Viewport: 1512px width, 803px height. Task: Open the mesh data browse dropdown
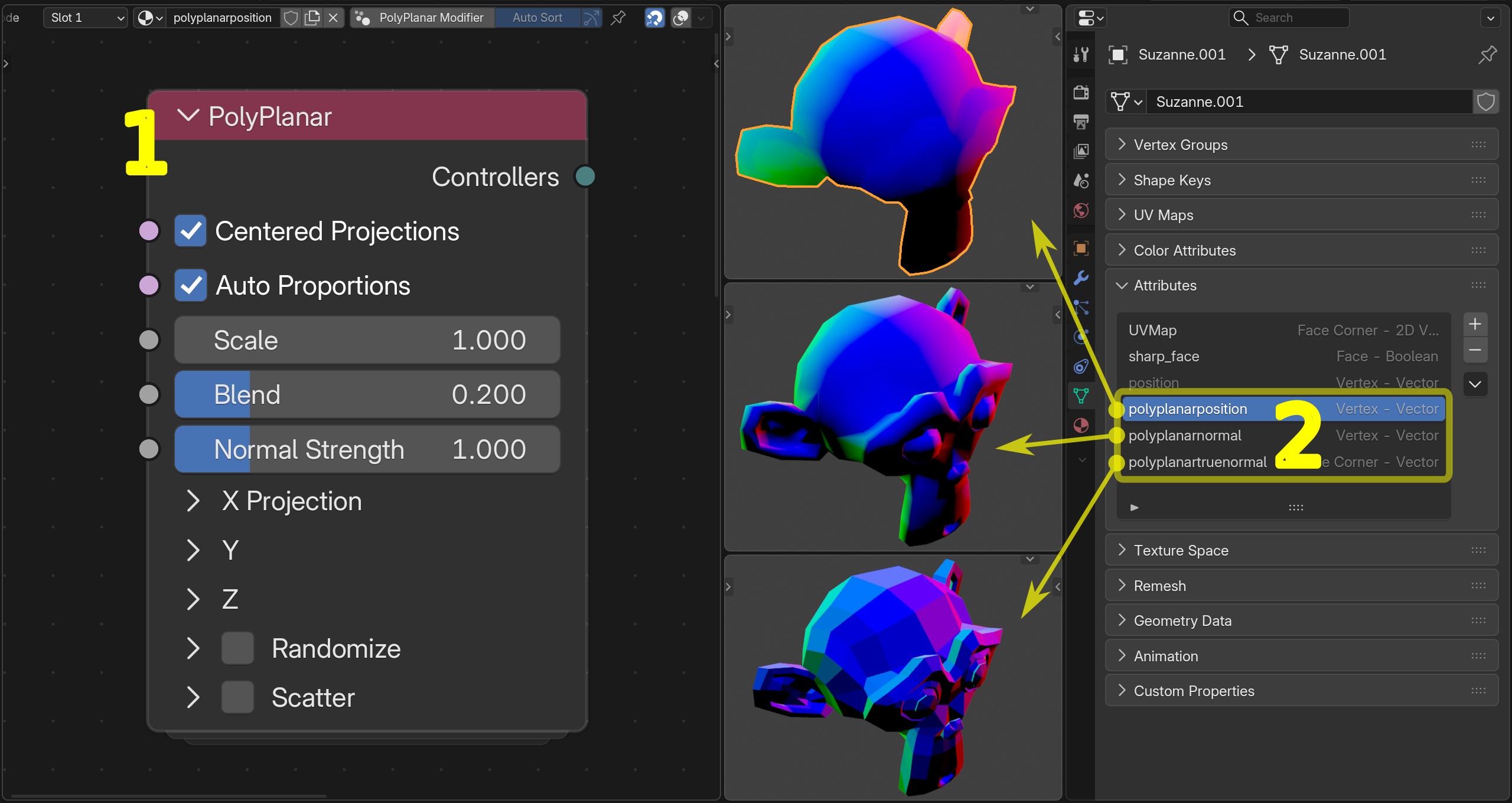pos(1127,102)
